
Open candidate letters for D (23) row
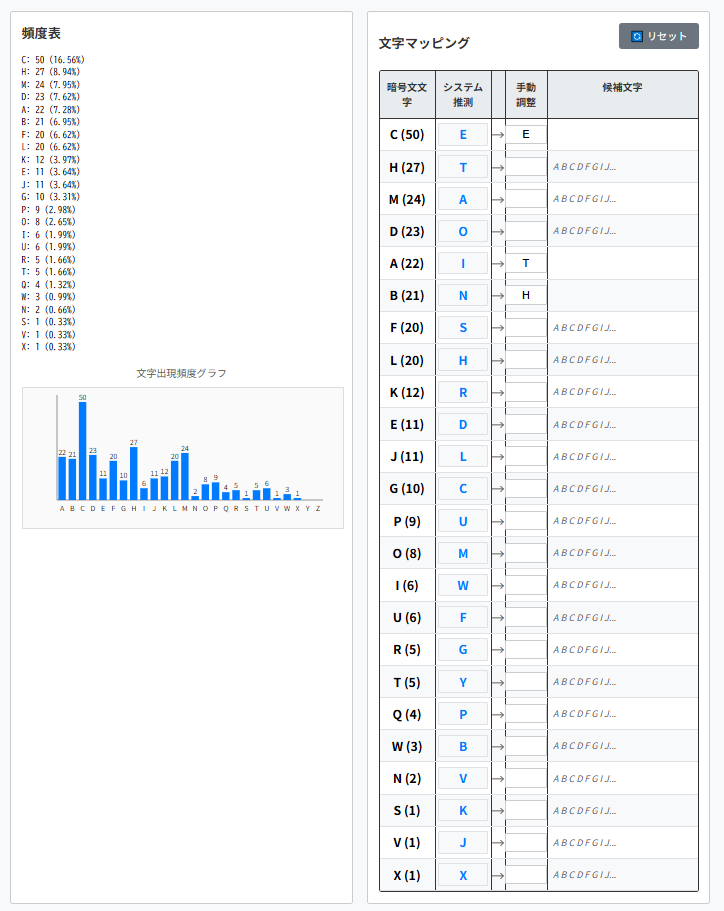coord(585,231)
